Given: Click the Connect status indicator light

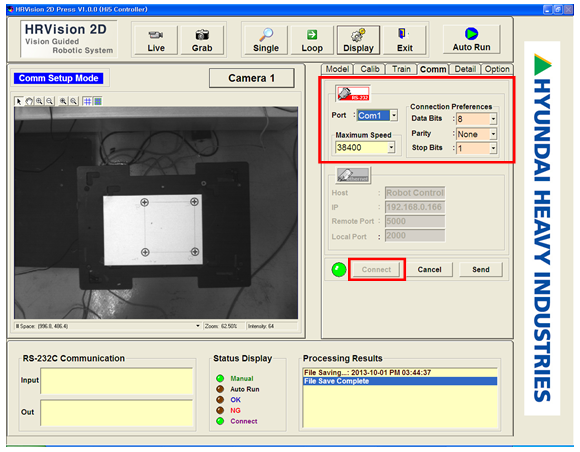Looking at the screenshot, I should pos(220,421).
